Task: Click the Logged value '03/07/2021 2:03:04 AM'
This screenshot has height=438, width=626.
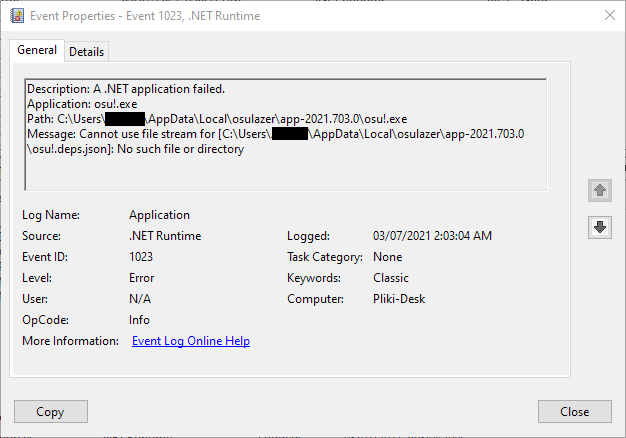Action: click(432, 236)
